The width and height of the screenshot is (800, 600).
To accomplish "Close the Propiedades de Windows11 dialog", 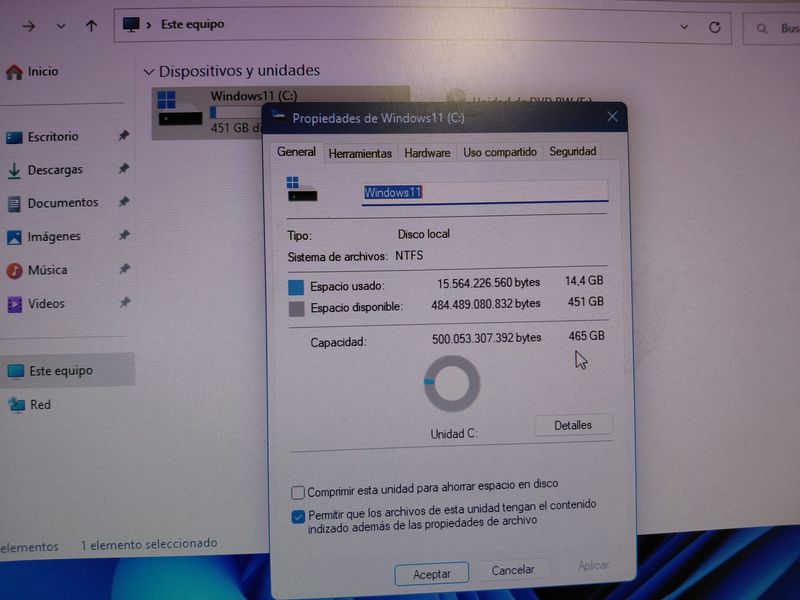I will [612, 117].
